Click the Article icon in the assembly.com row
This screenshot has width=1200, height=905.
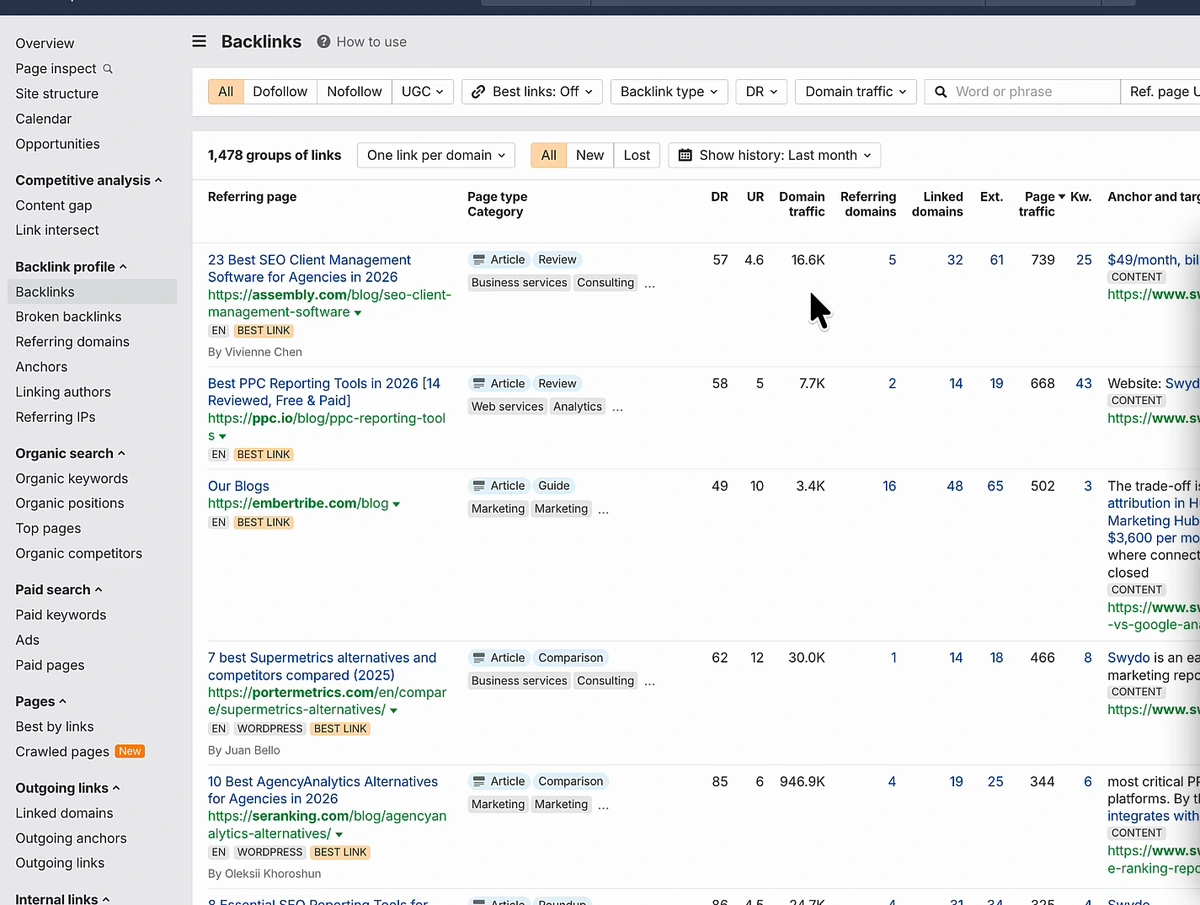click(478, 259)
